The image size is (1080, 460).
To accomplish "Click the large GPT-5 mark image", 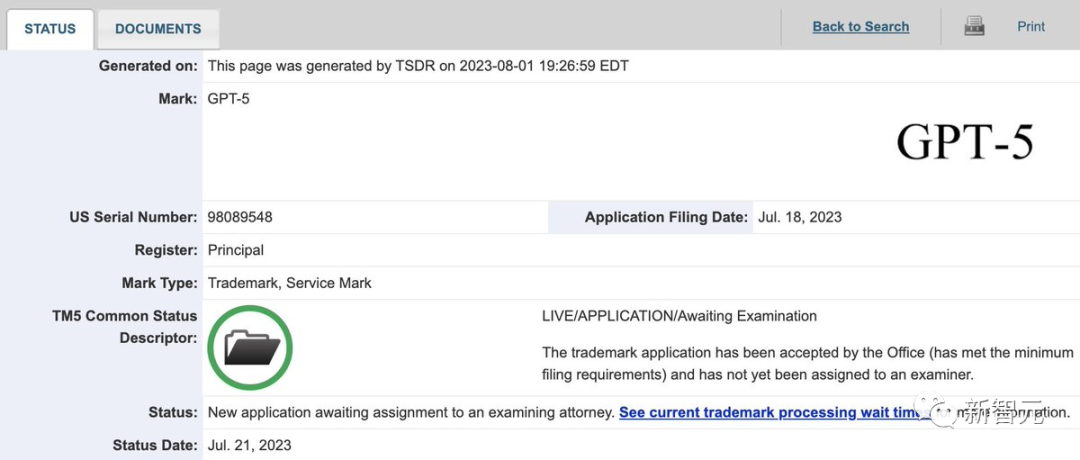I will click(x=964, y=142).
